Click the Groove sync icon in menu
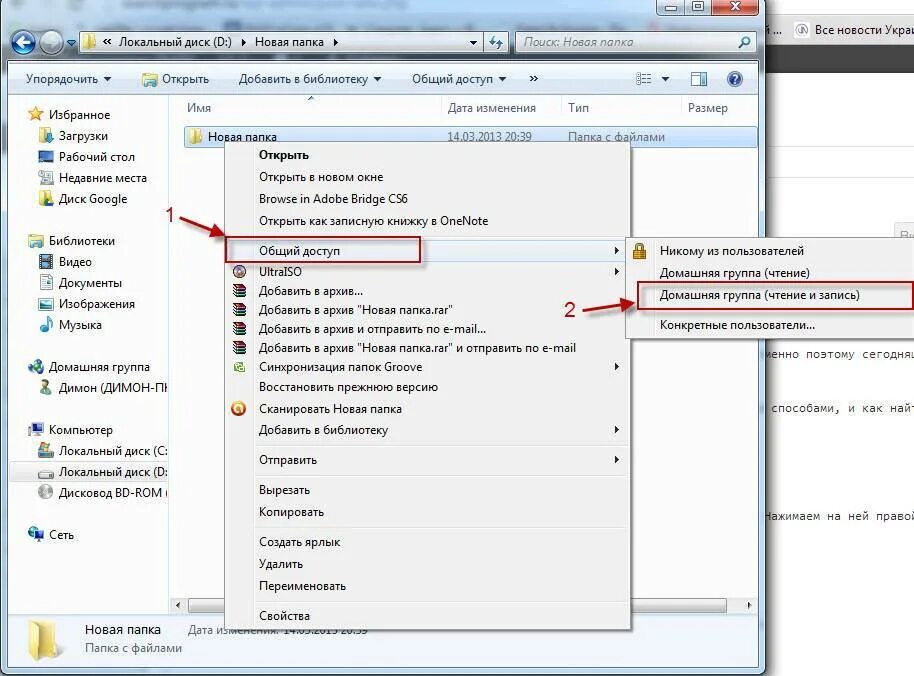914x676 pixels. coord(239,367)
